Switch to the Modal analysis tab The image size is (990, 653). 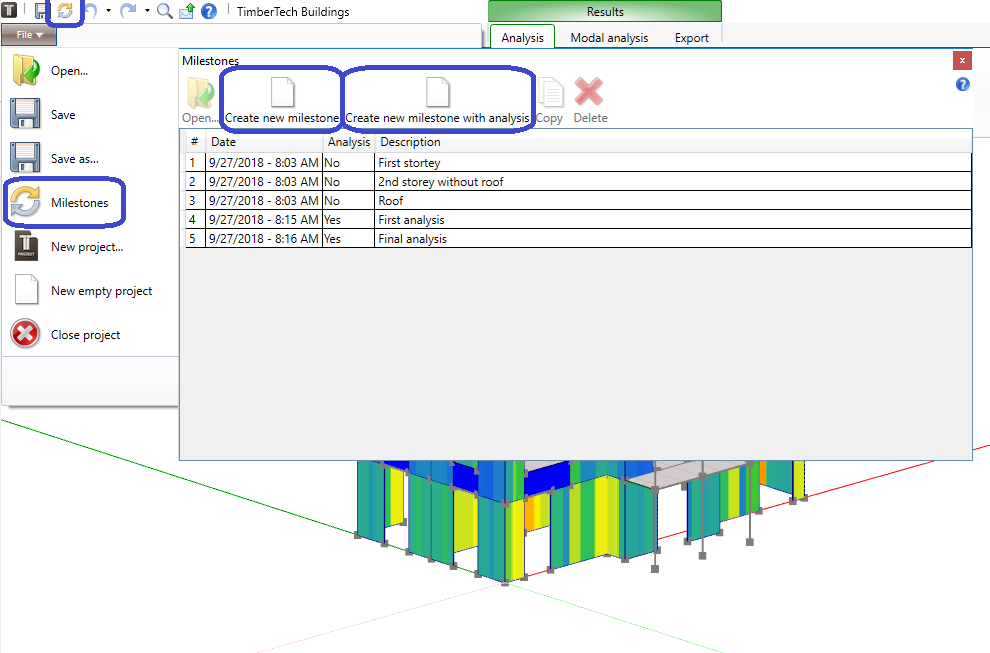609,37
